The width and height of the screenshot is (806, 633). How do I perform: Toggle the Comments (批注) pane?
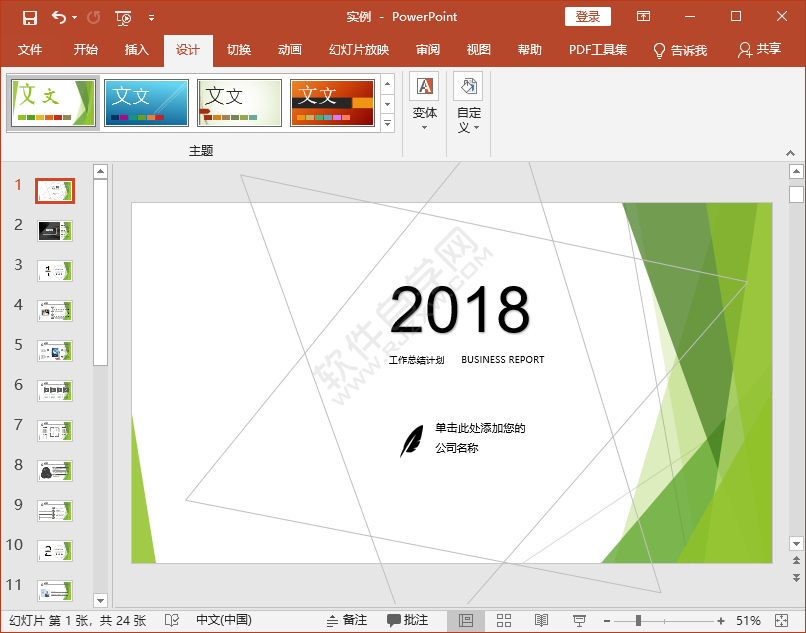[407, 620]
